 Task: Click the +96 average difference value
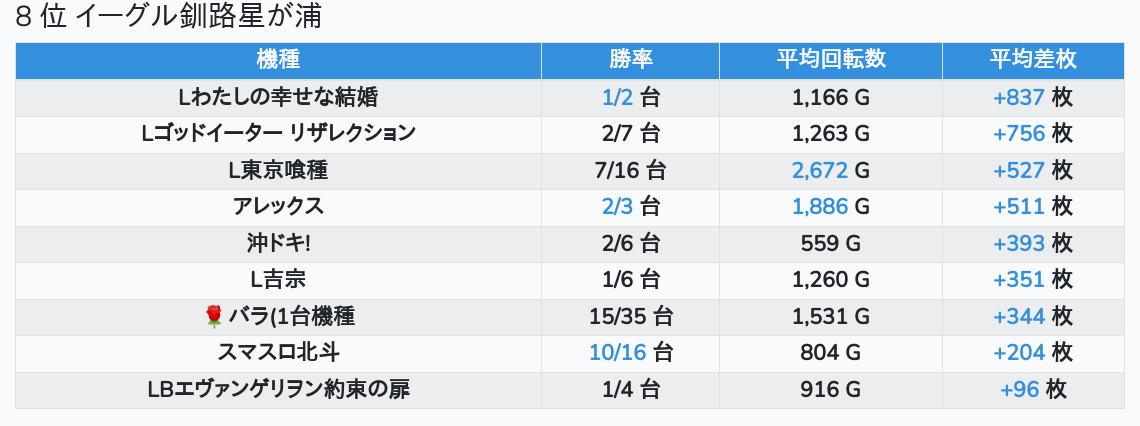coord(1020,390)
